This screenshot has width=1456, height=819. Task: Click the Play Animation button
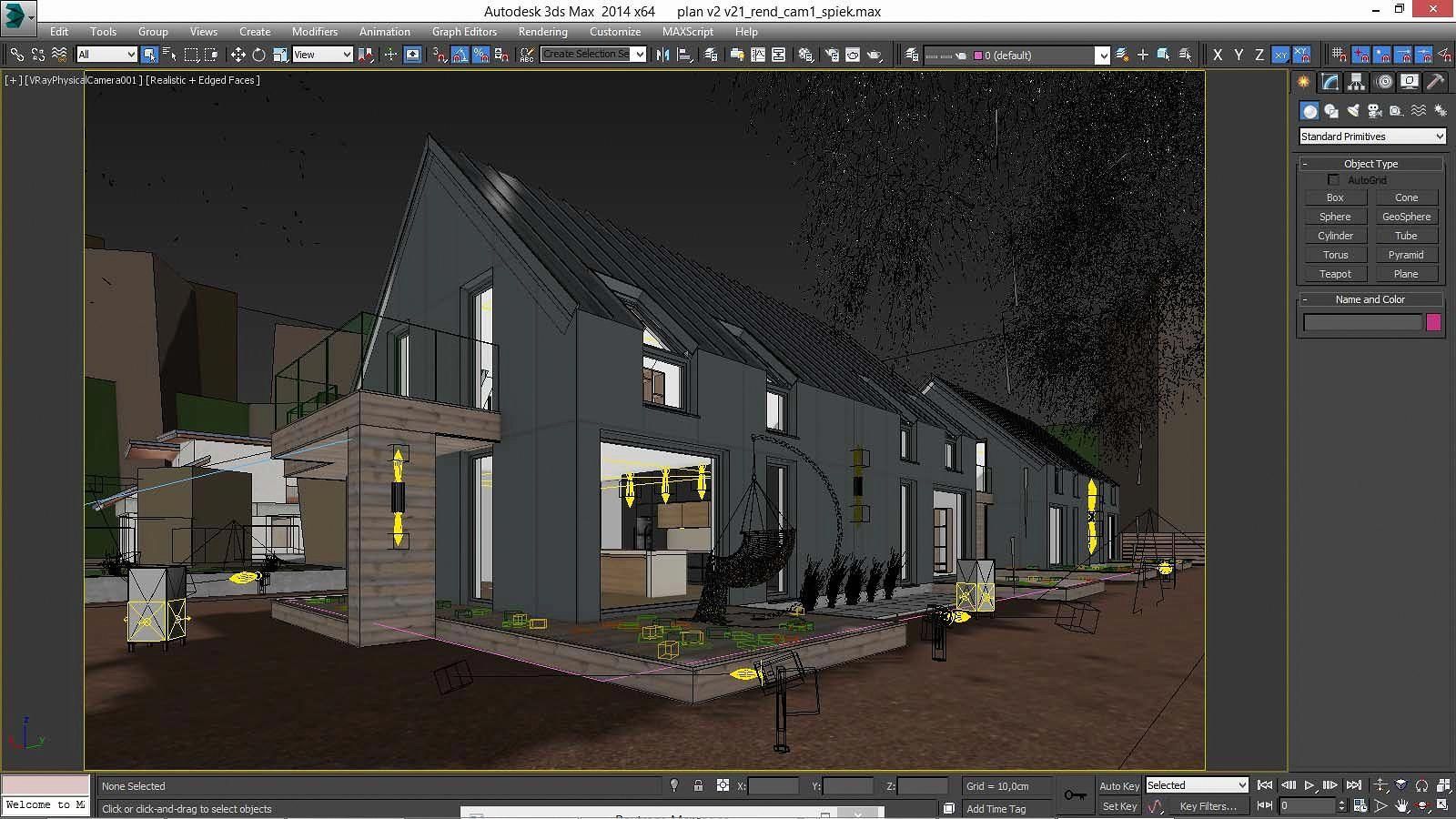click(x=1309, y=785)
